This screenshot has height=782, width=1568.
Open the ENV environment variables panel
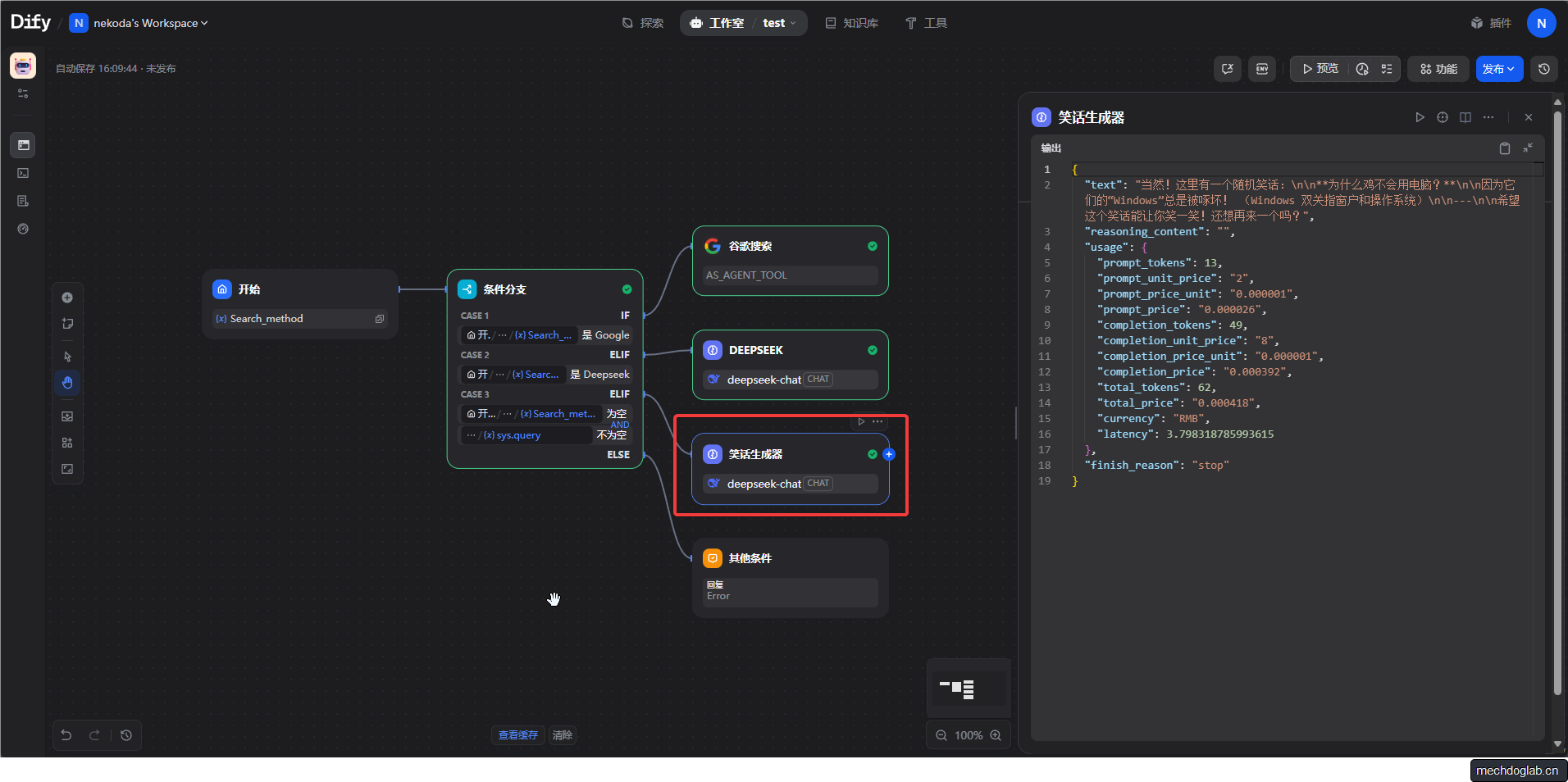click(1262, 69)
